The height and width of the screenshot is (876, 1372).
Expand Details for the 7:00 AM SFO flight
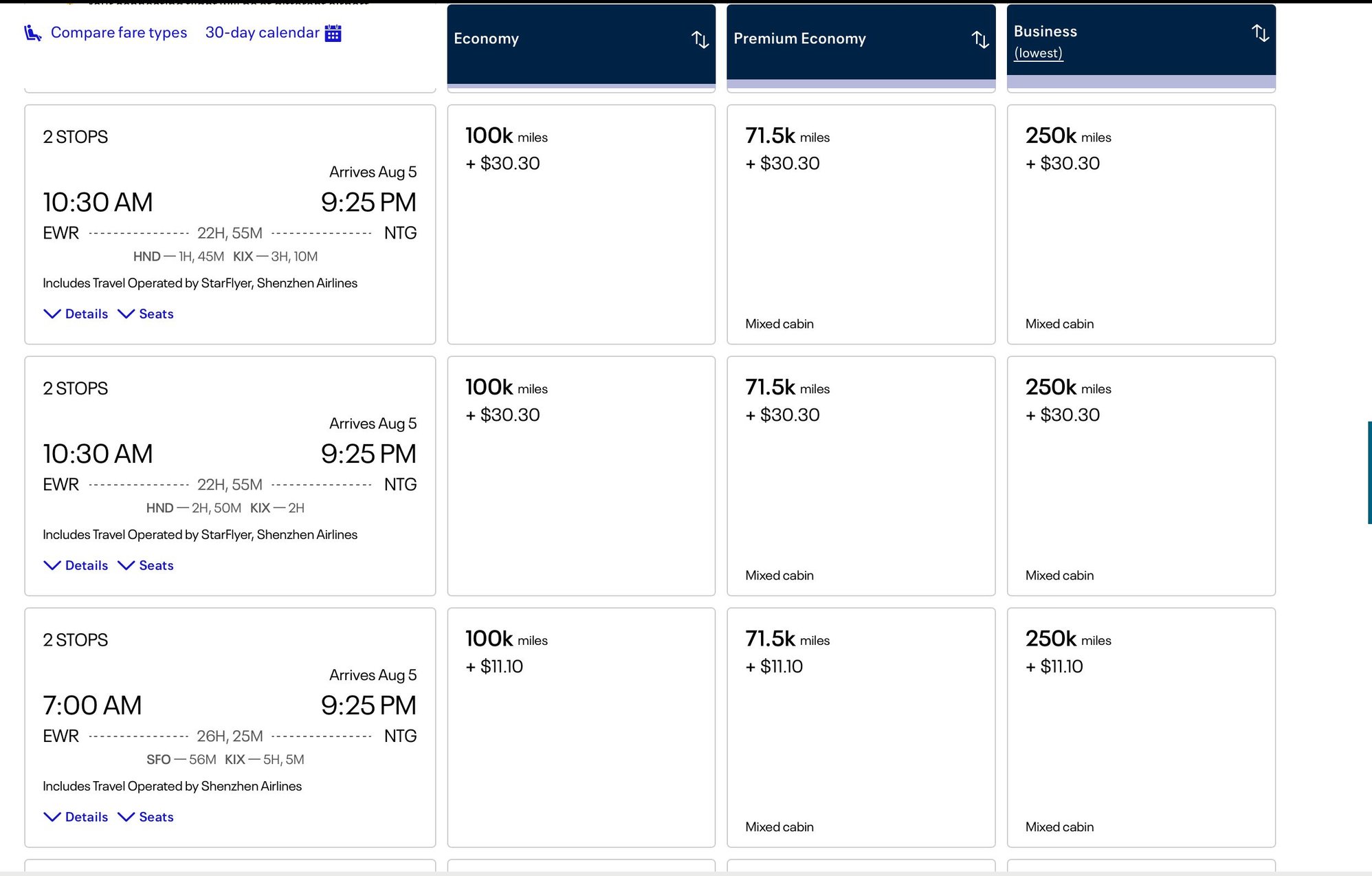tap(76, 817)
